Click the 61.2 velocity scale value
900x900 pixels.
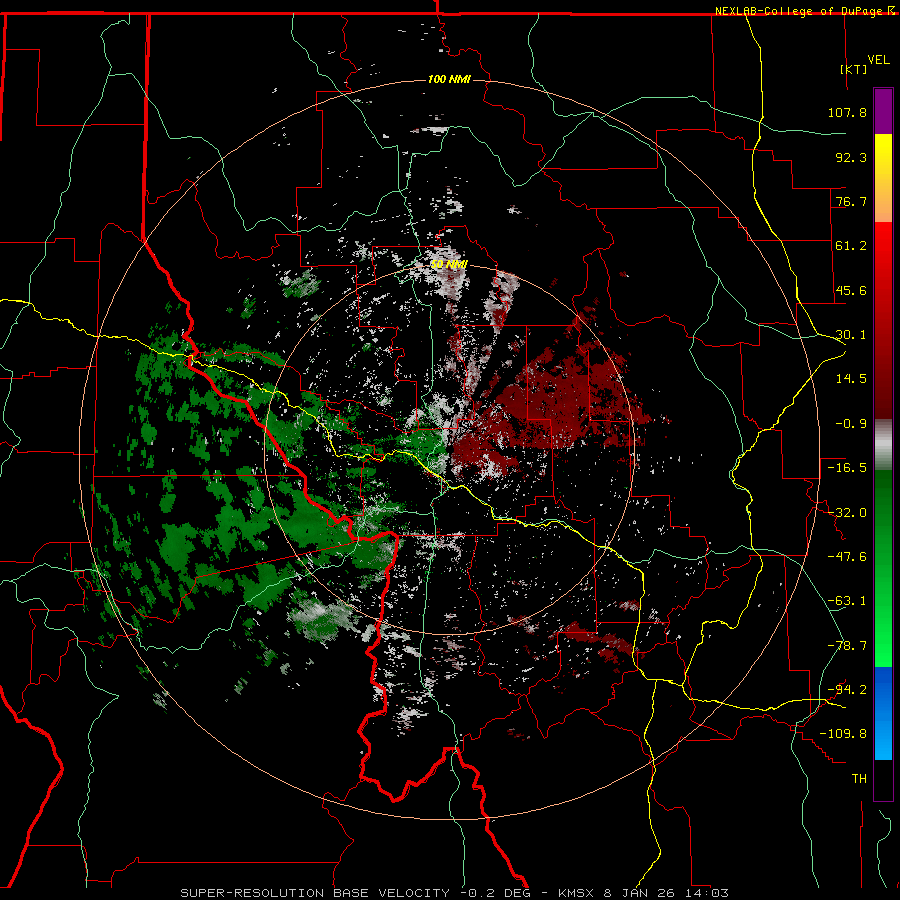[851, 246]
